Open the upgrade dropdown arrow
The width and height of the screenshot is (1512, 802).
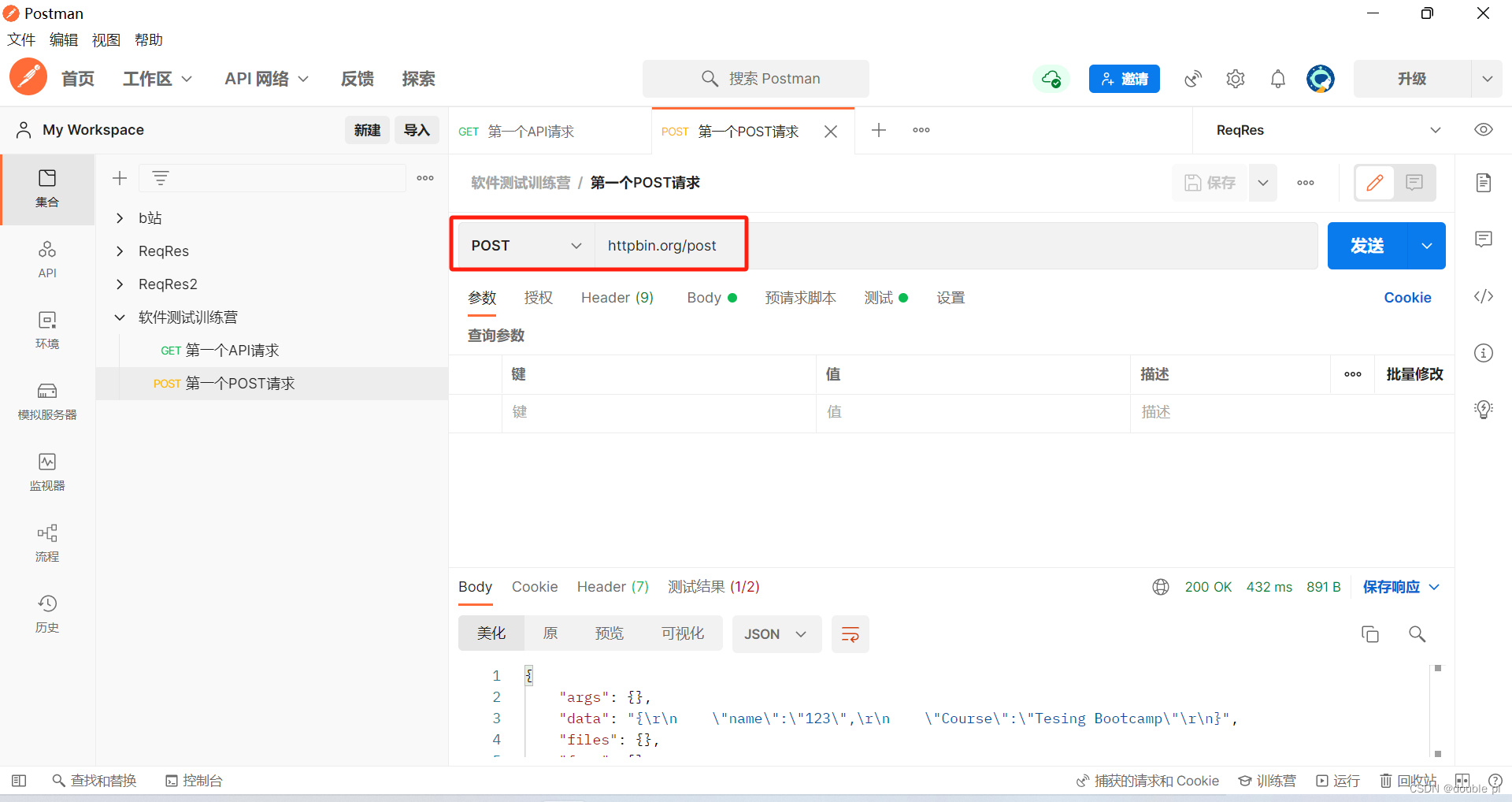point(1487,79)
